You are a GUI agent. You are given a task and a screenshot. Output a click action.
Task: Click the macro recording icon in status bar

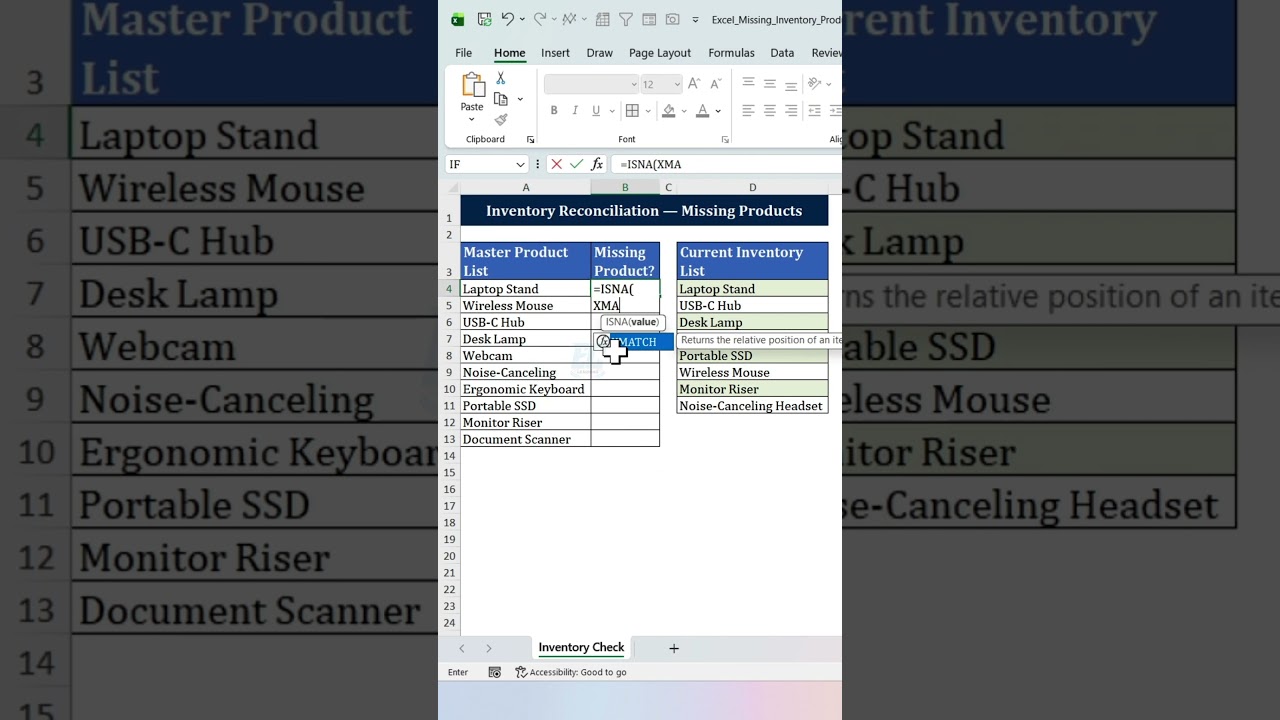point(495,672)
